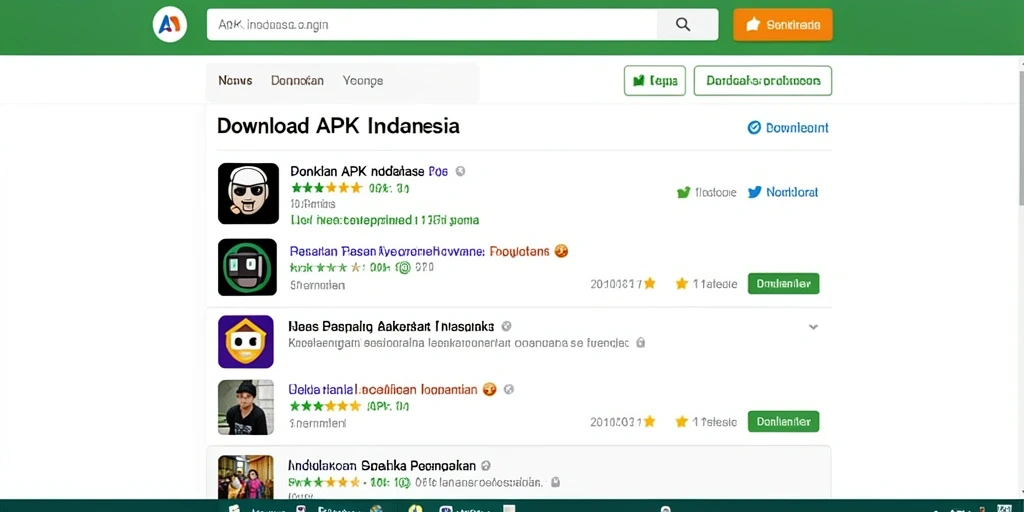The width and height of the screenshot is (1024, 512).
Task: Click the star rating under Donklan APK
Action: coord(327,188)
